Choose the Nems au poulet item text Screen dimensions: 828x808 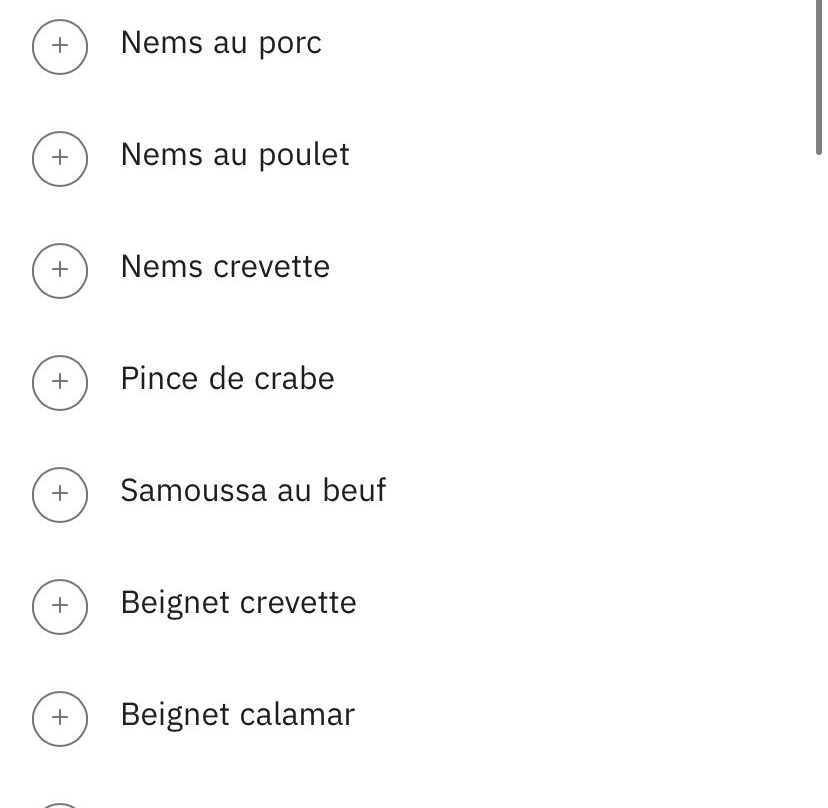[x=235, y=156]
